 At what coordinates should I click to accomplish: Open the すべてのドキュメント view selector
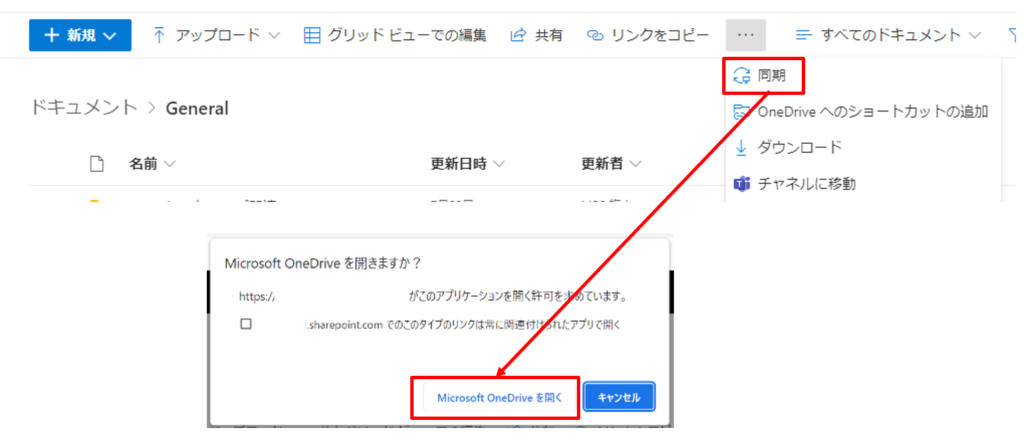(888, 35)
